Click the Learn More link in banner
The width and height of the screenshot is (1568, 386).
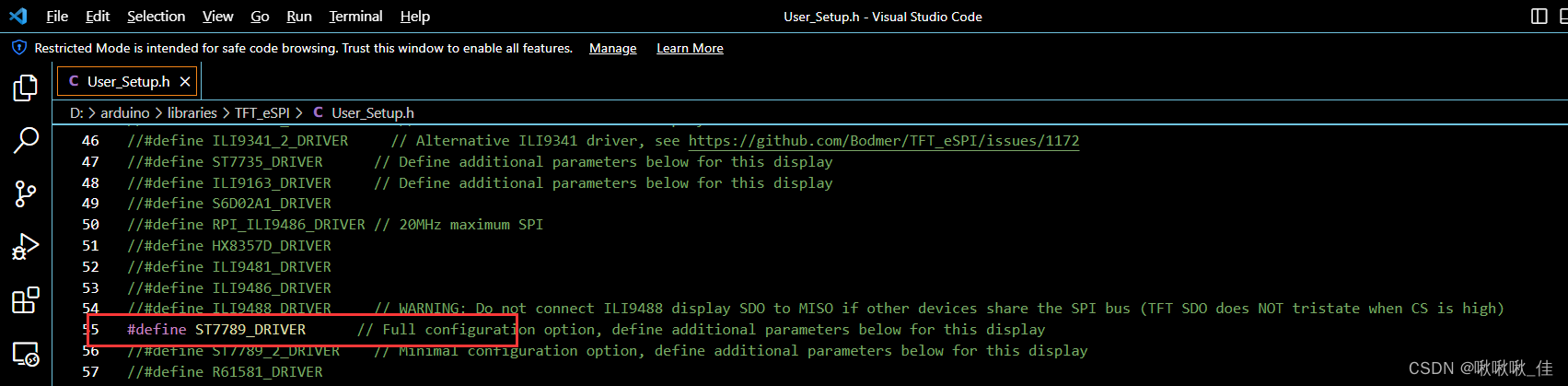coord(690,48)
